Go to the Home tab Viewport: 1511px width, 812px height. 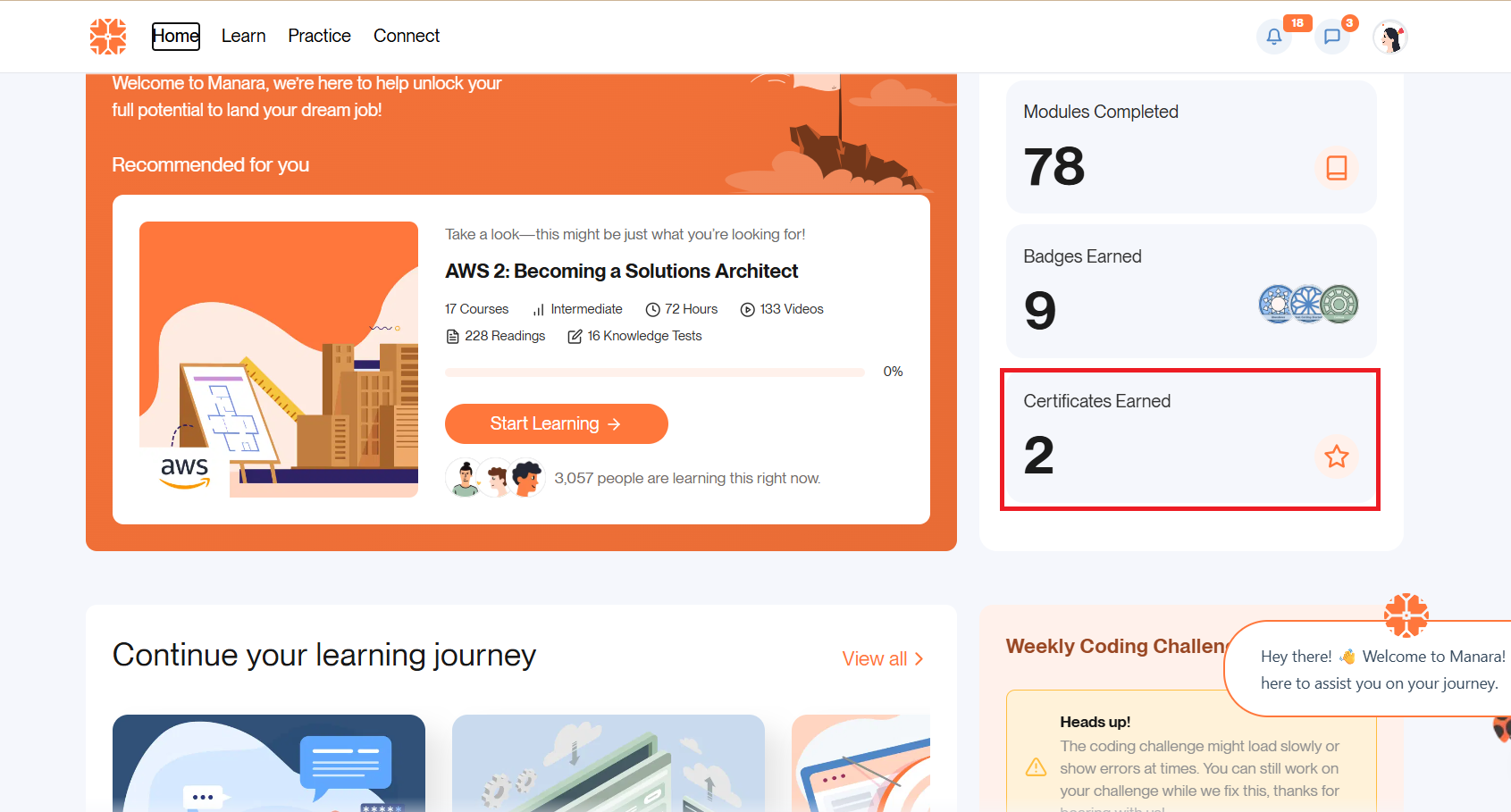[x=175, y=36]
